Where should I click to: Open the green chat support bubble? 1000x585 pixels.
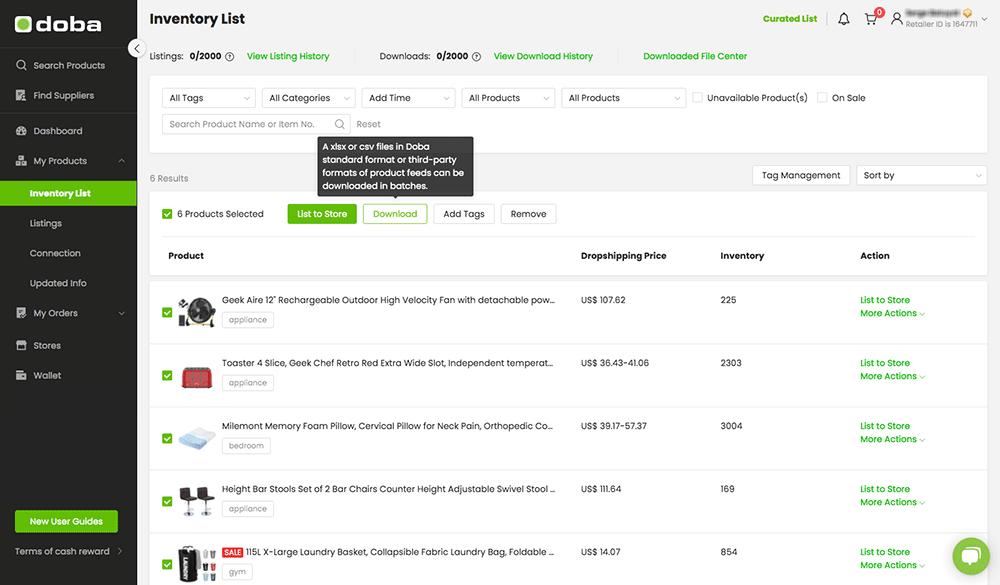(x=970, y=557)
